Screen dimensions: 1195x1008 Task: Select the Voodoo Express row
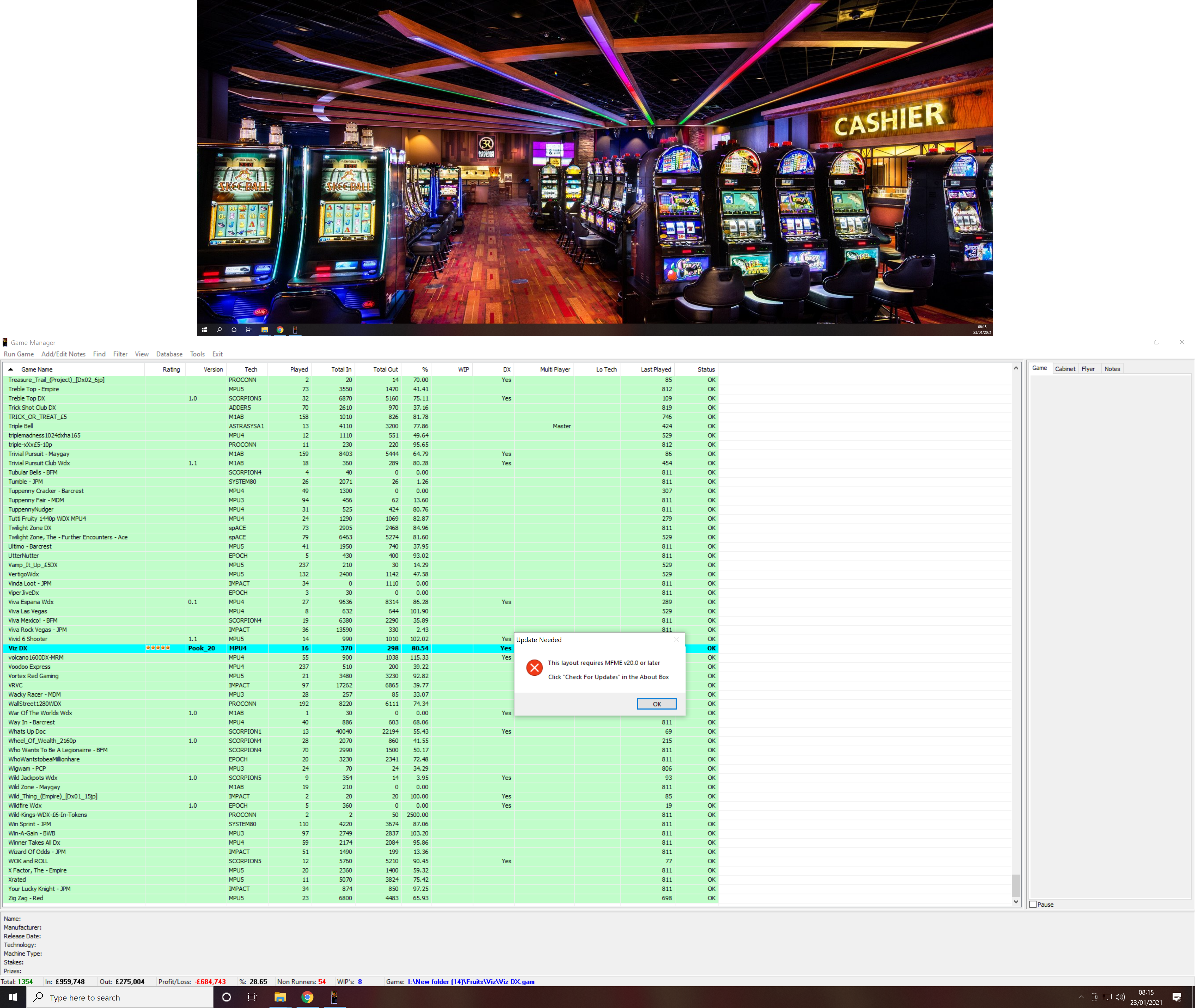(x=361, y=667)
